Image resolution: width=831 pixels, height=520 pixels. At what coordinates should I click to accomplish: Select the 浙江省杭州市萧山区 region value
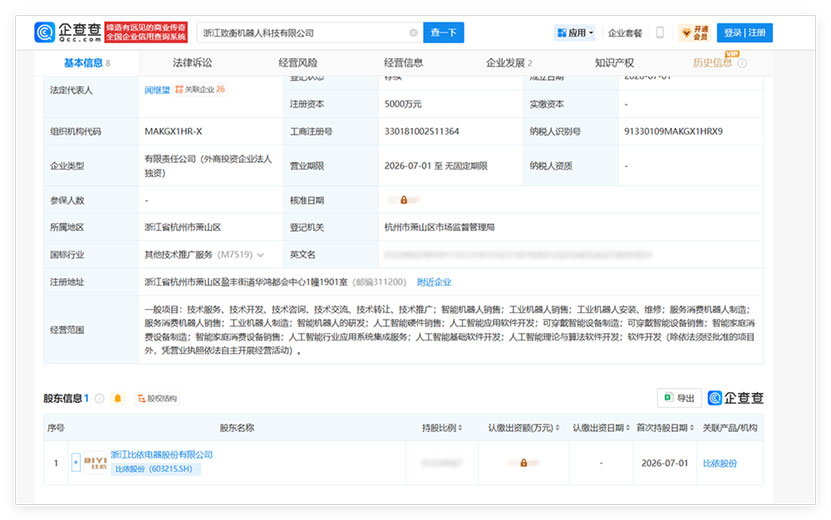coord(183,227)
